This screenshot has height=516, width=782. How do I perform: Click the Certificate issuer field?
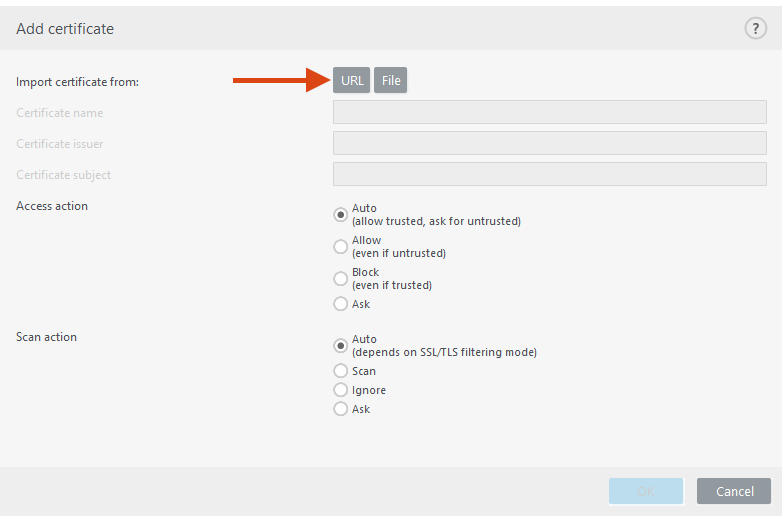[549, 144]
